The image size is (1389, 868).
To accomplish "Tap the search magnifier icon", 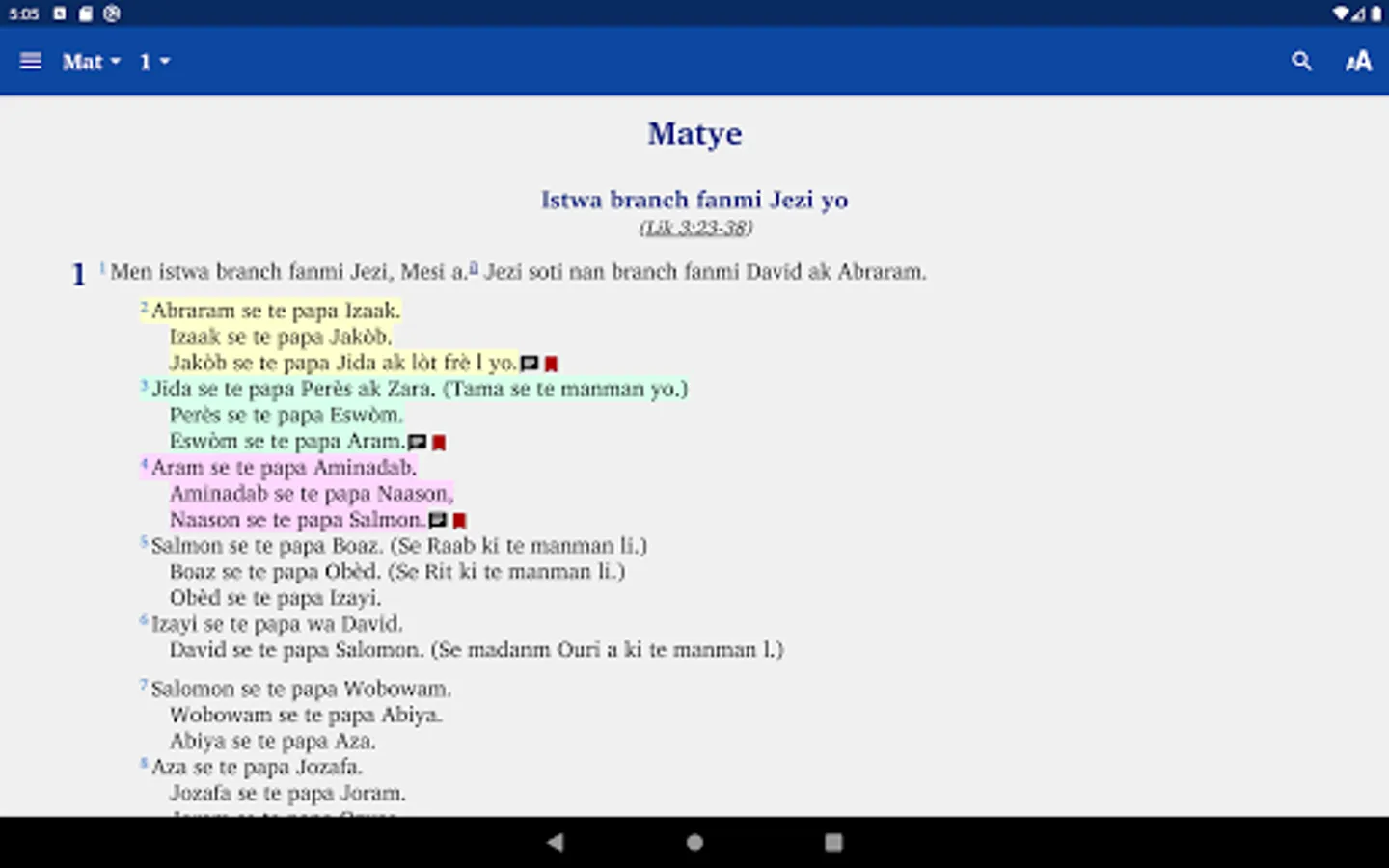I will click(1301, 62).
